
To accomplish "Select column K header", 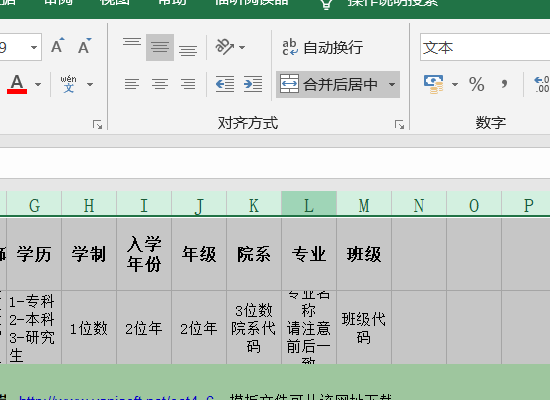I will [254, 205].
